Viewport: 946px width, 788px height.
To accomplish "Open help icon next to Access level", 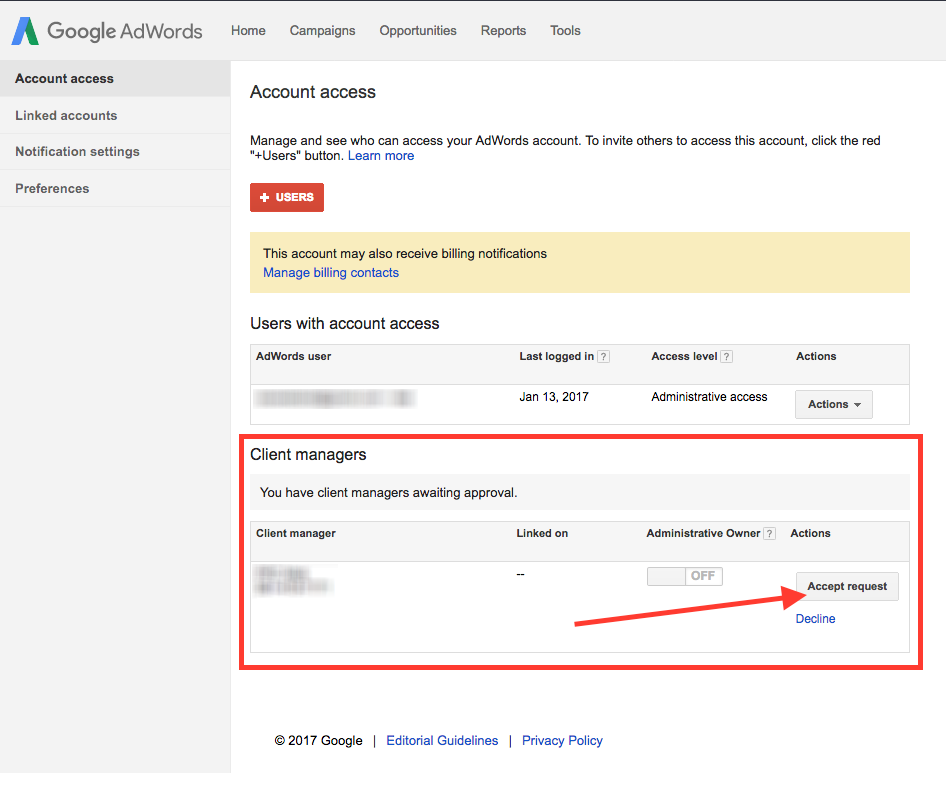I will (726, 357).
